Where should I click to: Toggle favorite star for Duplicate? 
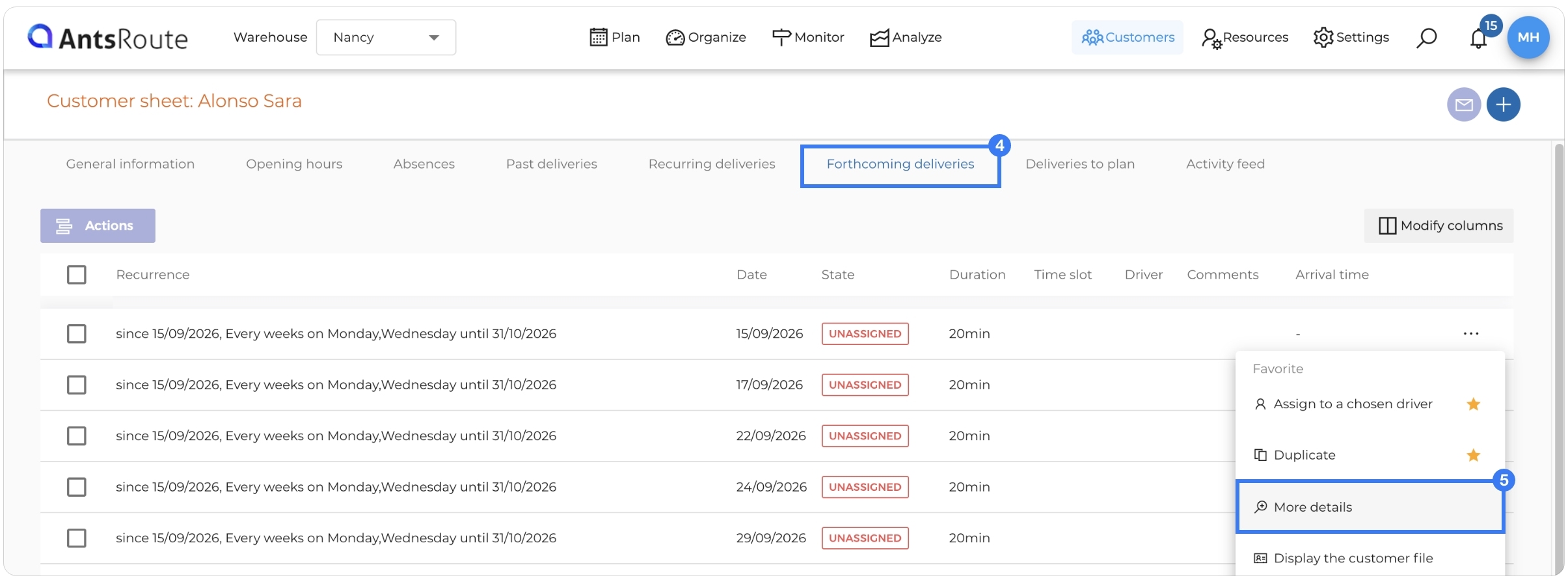[x=1474, y=455]
